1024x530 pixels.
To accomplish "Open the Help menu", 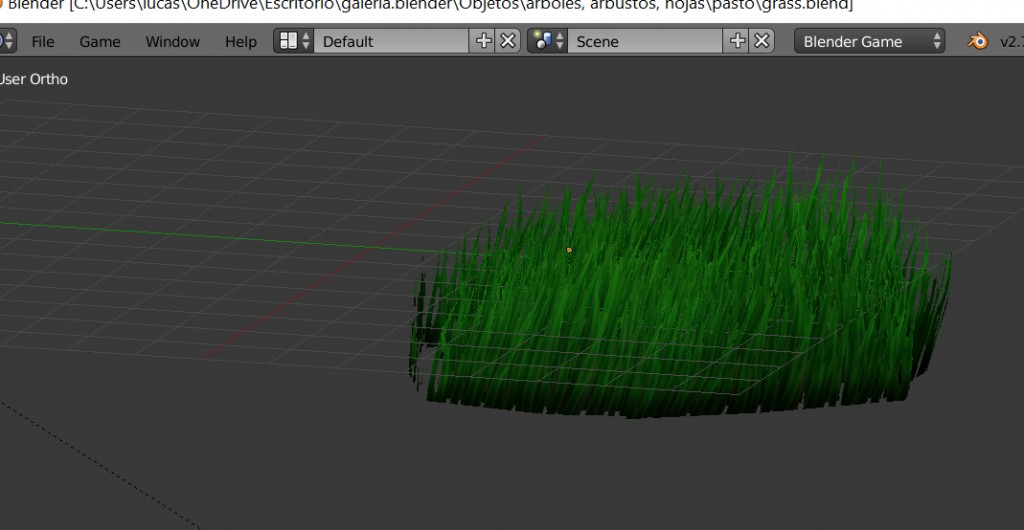I will (240, 42).
